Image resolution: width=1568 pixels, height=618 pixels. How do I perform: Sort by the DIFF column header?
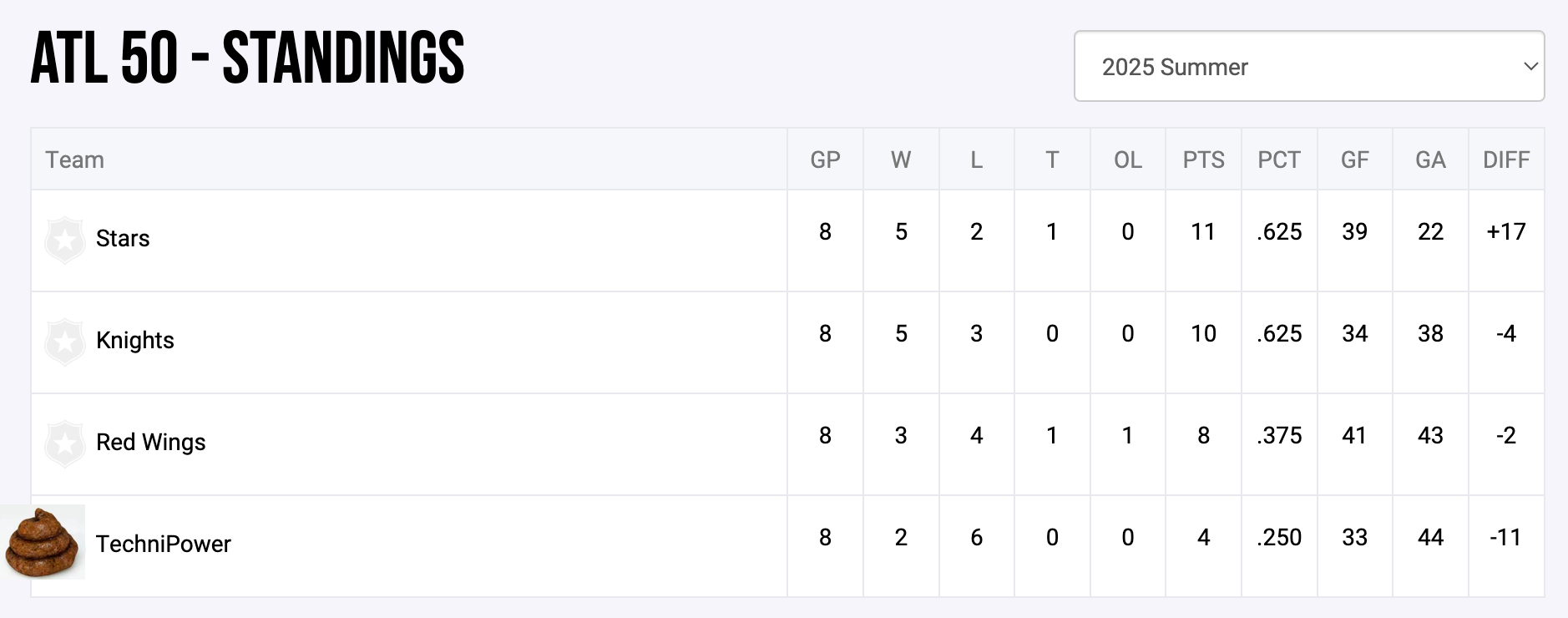pyautogui.click(x=1506, y=160)
